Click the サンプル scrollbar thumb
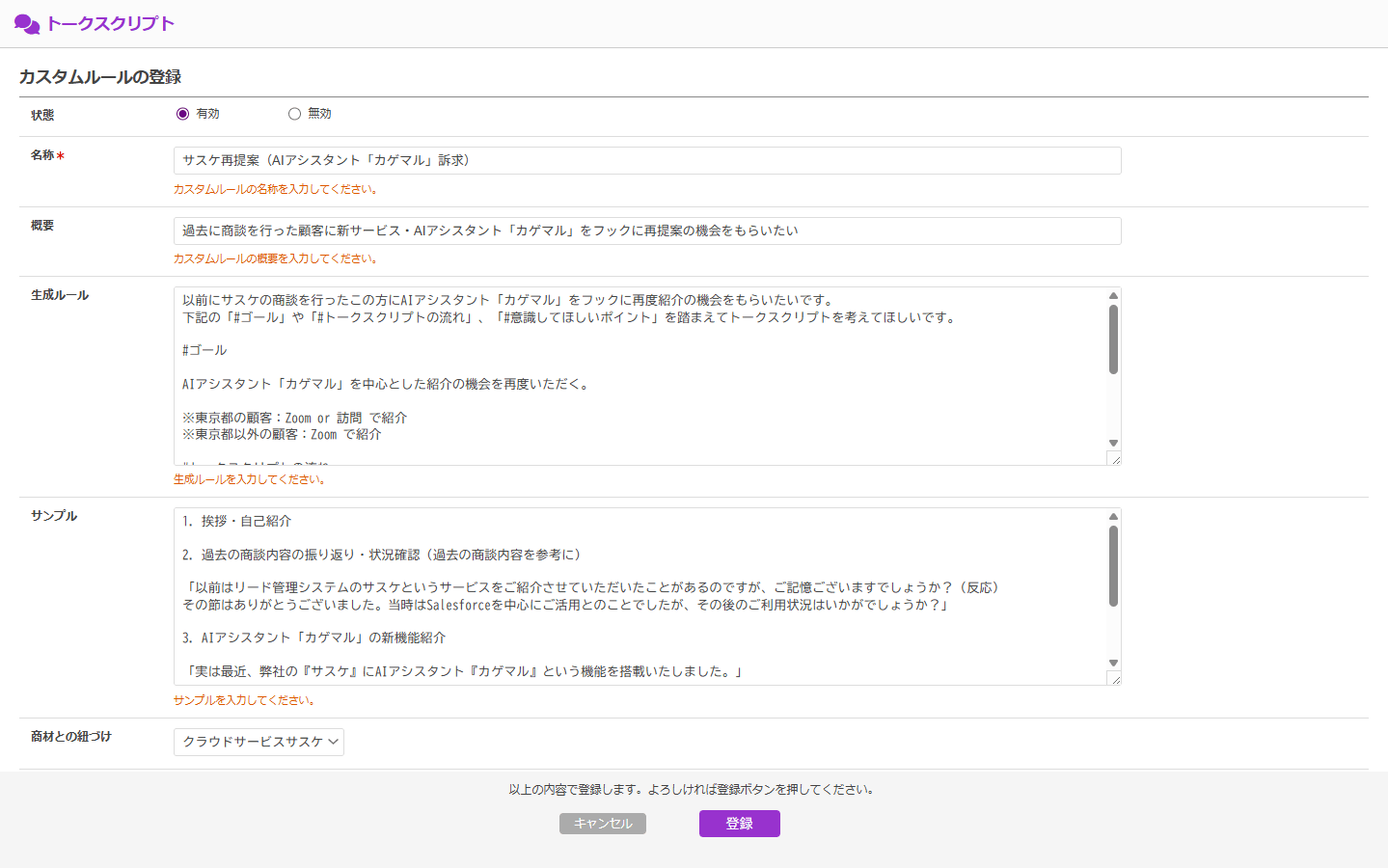Viewport: 1388px width, 868px height. coord(1113,566)
